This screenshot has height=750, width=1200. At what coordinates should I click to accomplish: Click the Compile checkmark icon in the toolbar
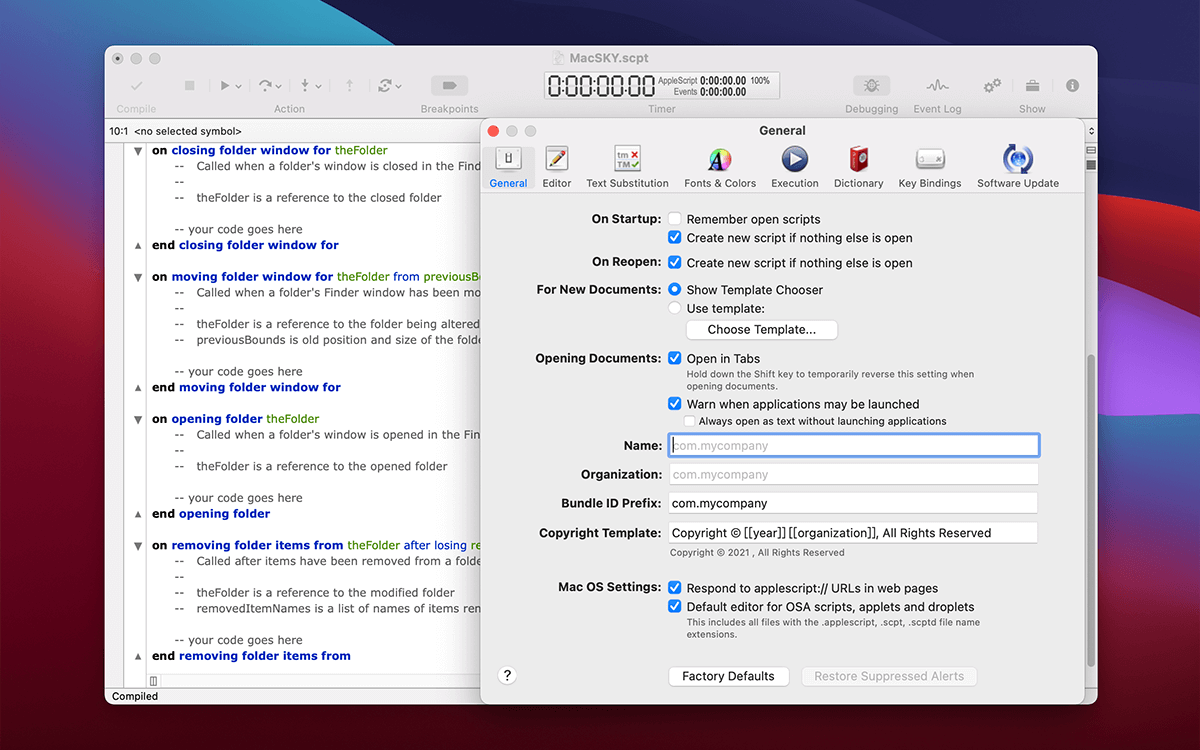pos(137,86)
